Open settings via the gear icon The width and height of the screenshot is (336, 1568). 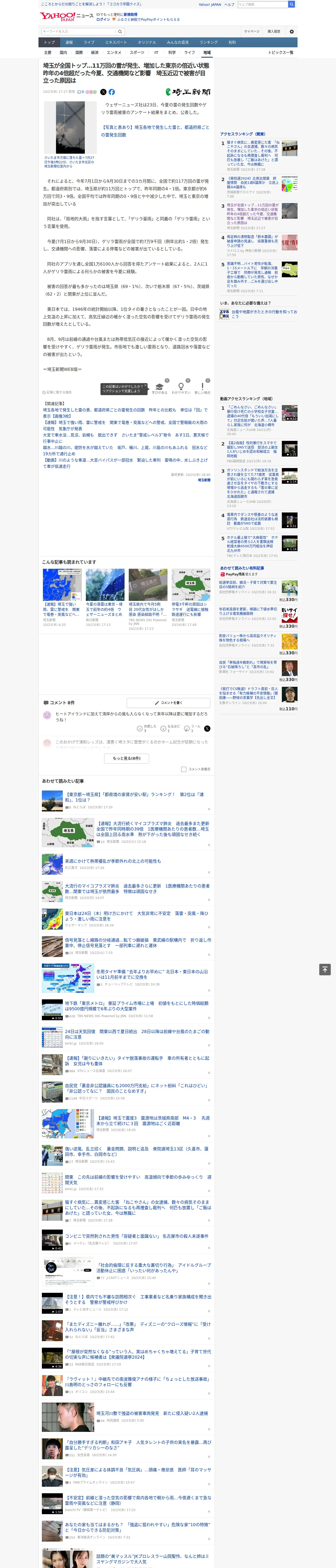[x=292, y=32]
